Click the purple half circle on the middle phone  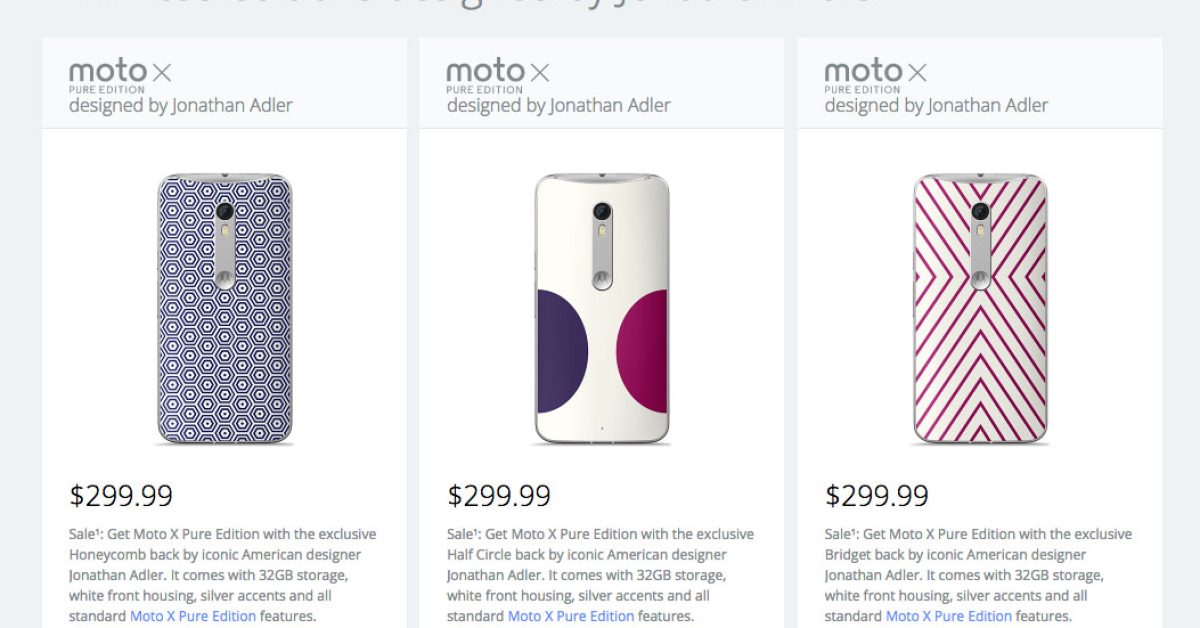560,351
